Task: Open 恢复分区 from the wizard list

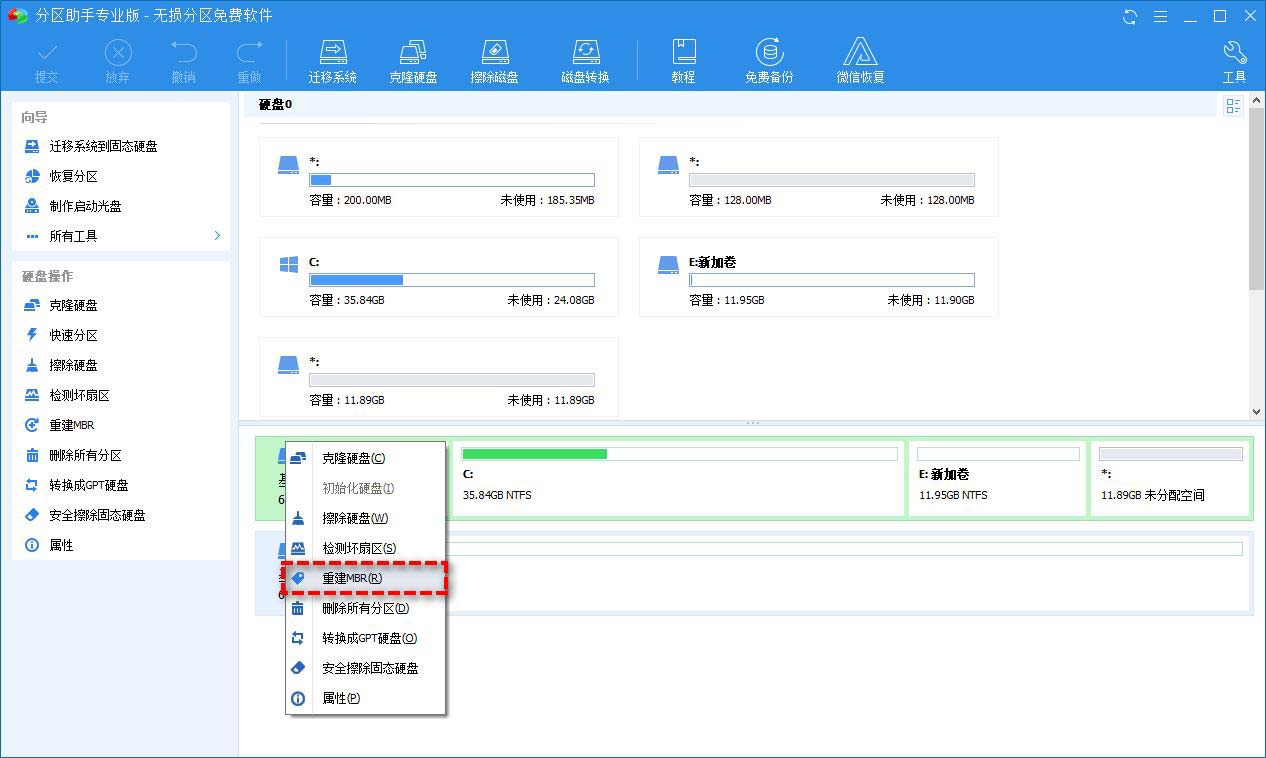Action: (x=73, y=176)
